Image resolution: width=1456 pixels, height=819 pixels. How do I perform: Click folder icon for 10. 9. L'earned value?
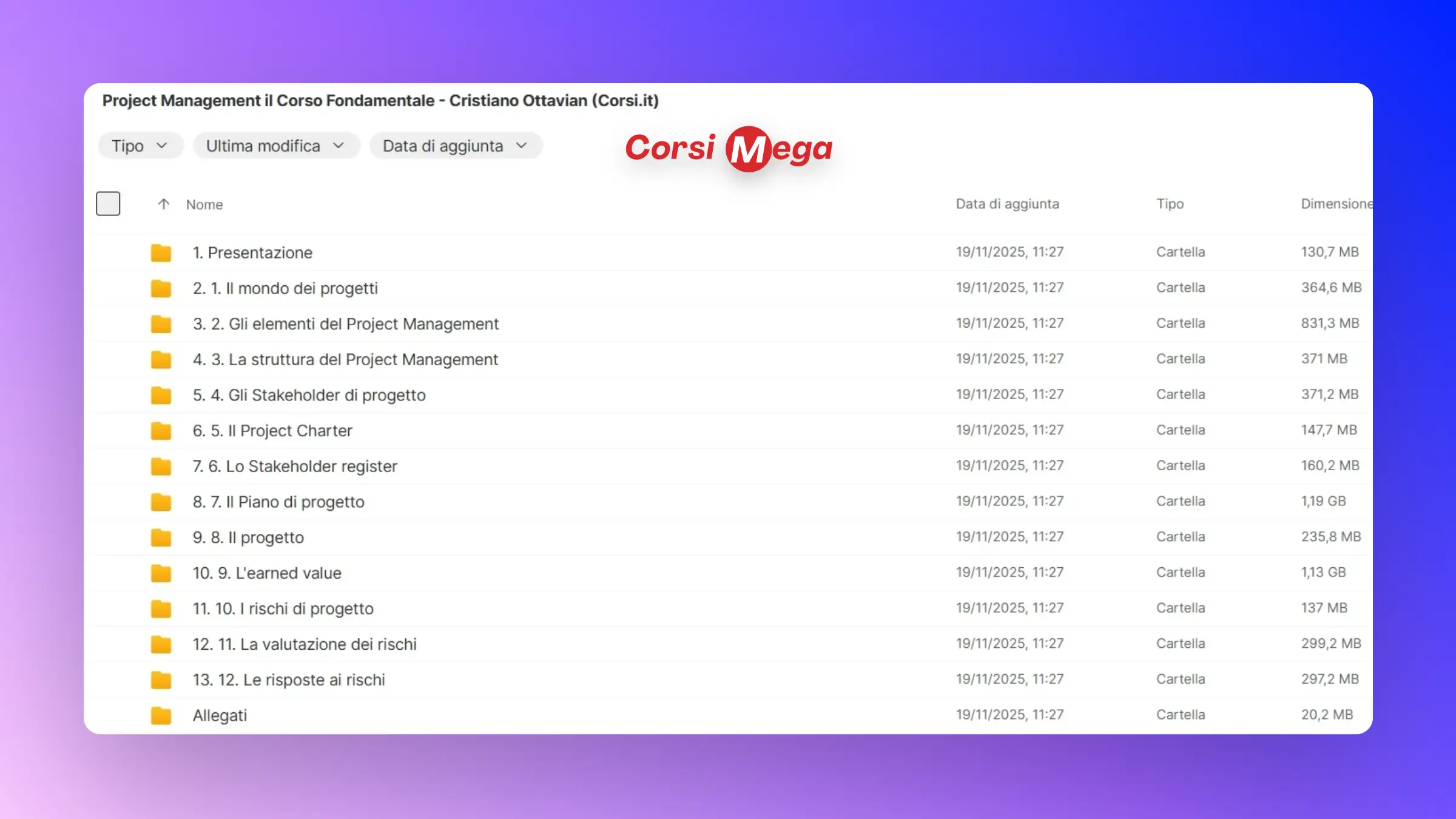(161, 573)
